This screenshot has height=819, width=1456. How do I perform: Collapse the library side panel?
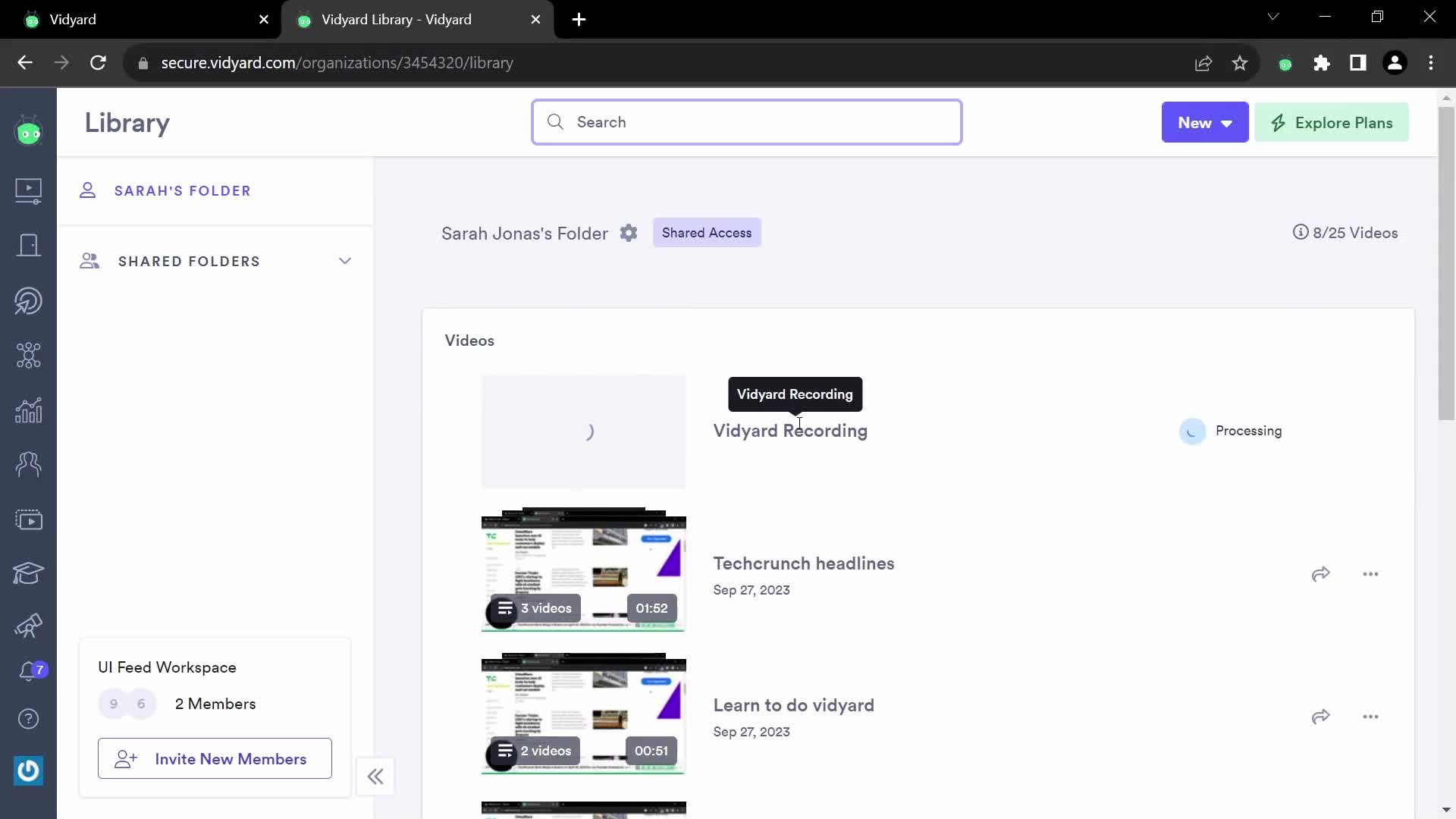(x=375, y=777)
